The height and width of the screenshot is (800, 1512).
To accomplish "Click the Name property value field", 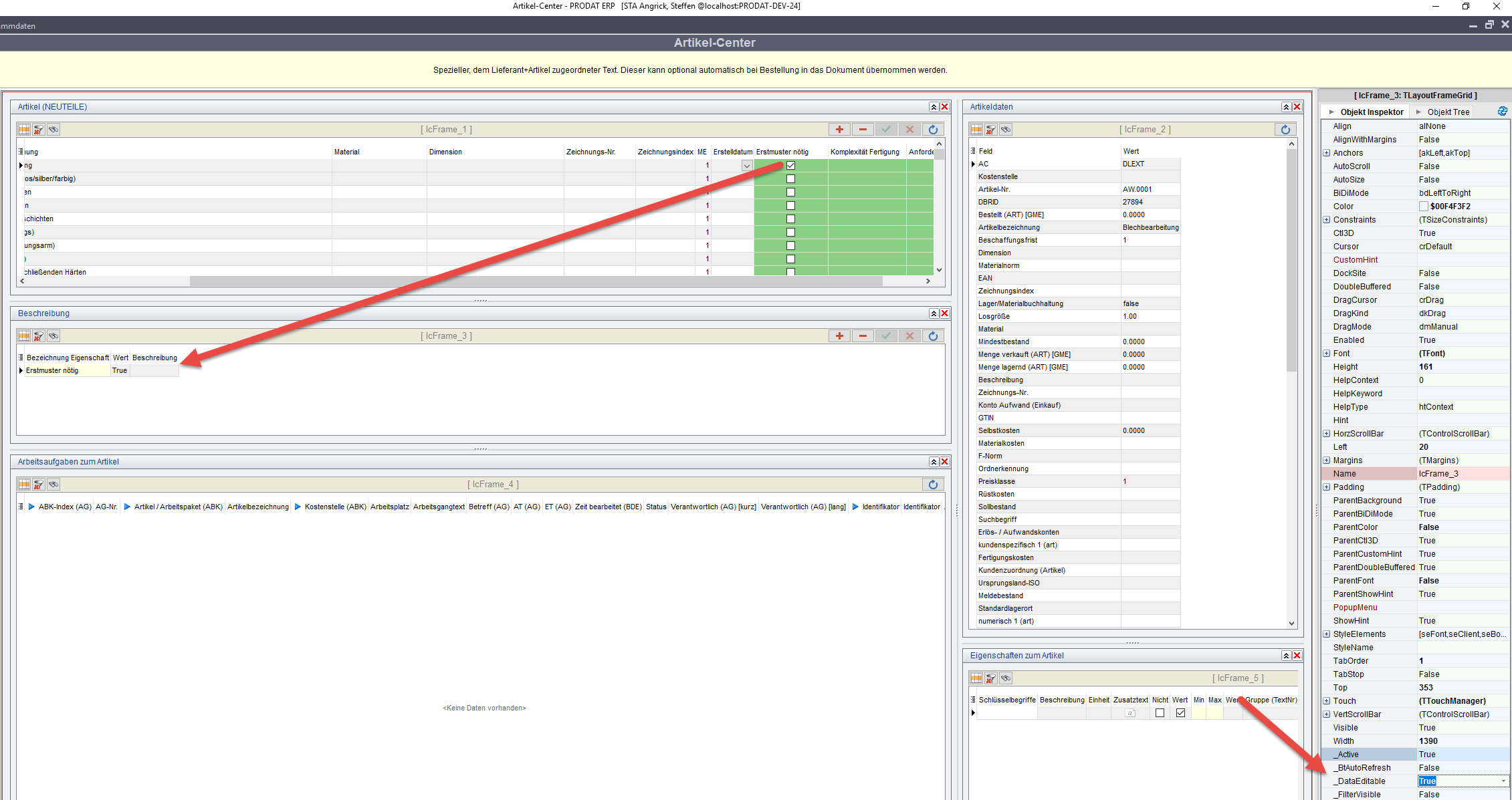I will pyautogui.click(x=1461, y=474).
